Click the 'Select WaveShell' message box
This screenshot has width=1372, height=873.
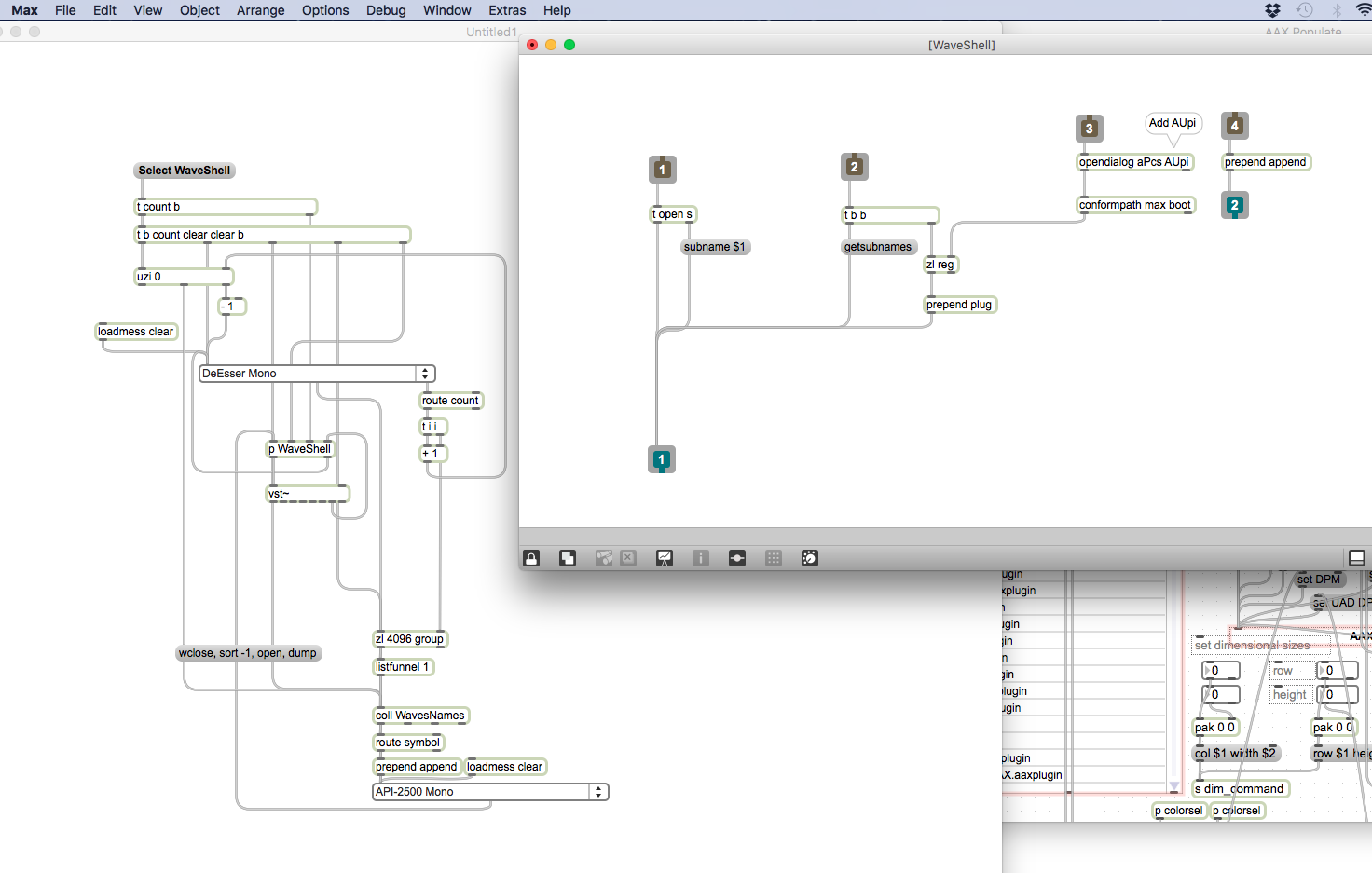[x=185, y=171]
